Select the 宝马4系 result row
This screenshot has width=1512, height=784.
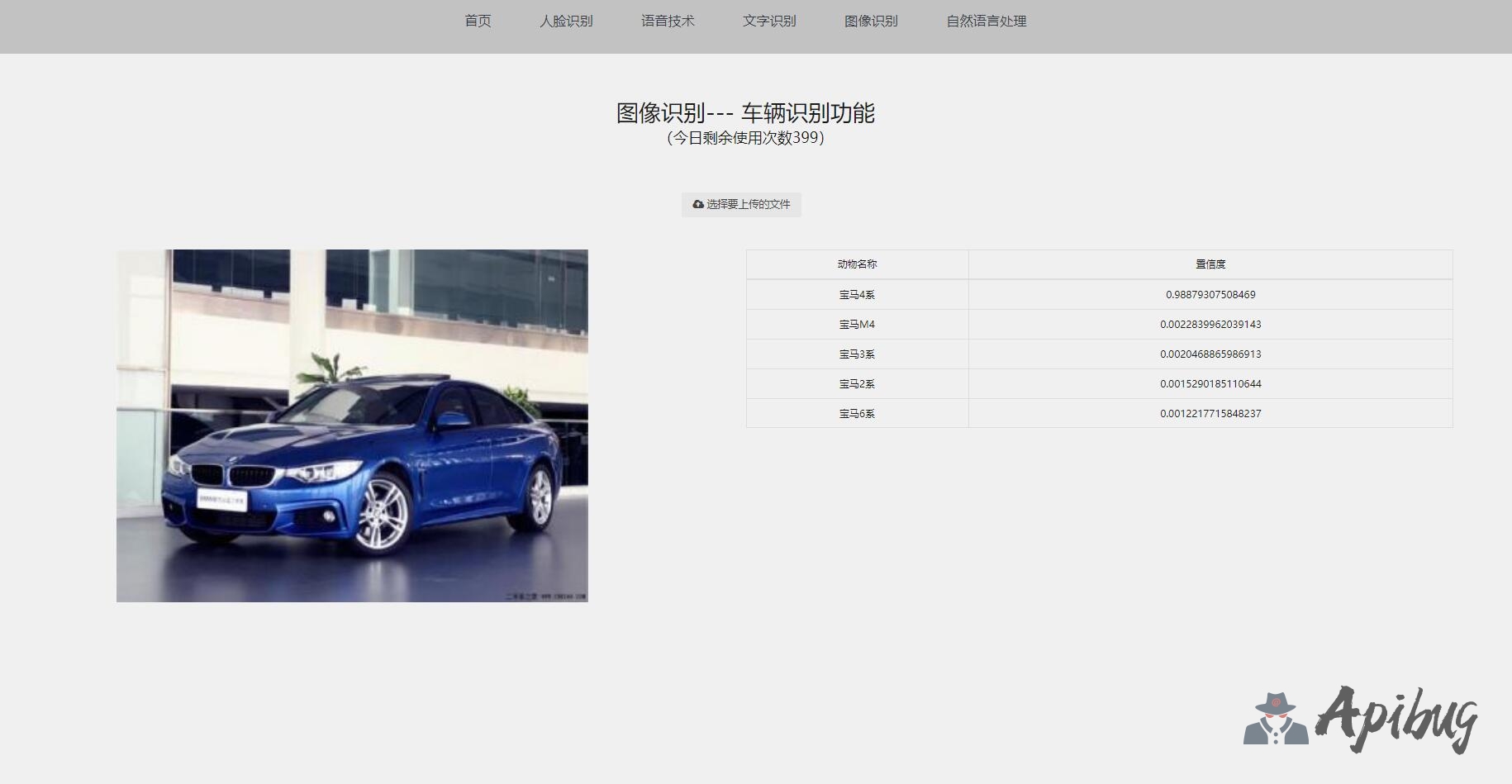857,295
